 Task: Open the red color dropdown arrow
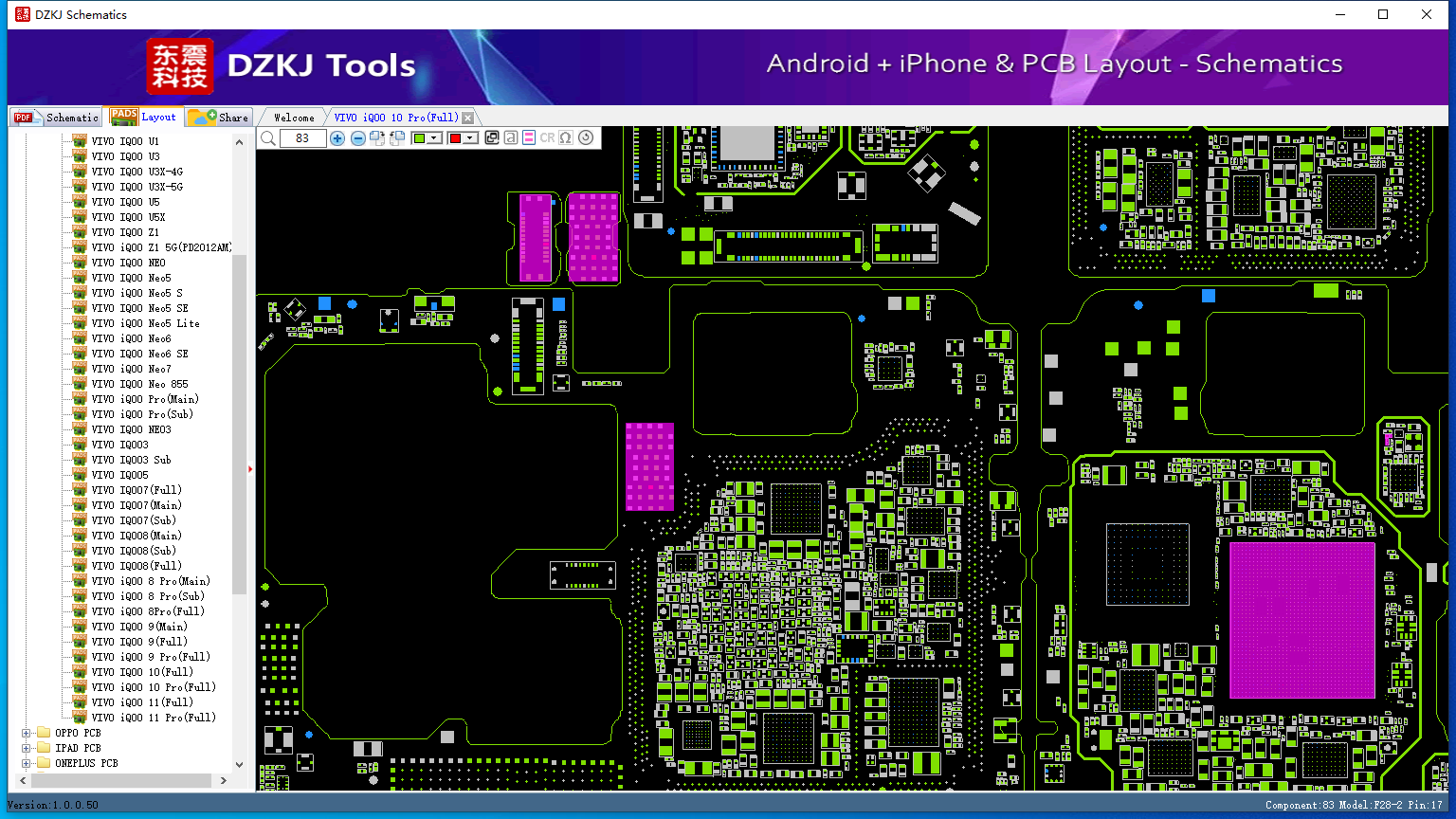tap(470, 138)
